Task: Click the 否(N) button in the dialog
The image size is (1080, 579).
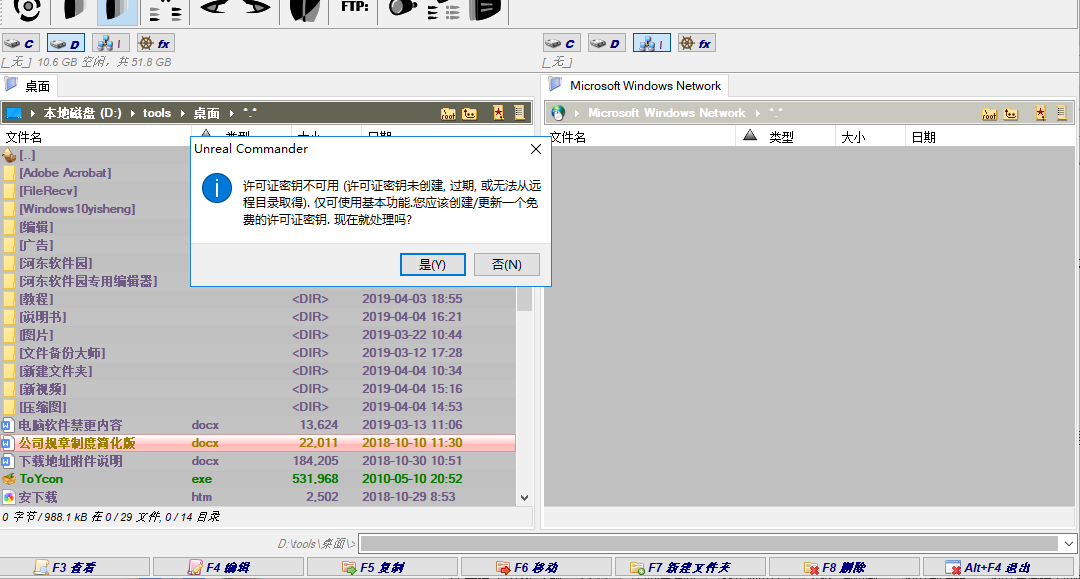Action: click(x=506, y=264)
